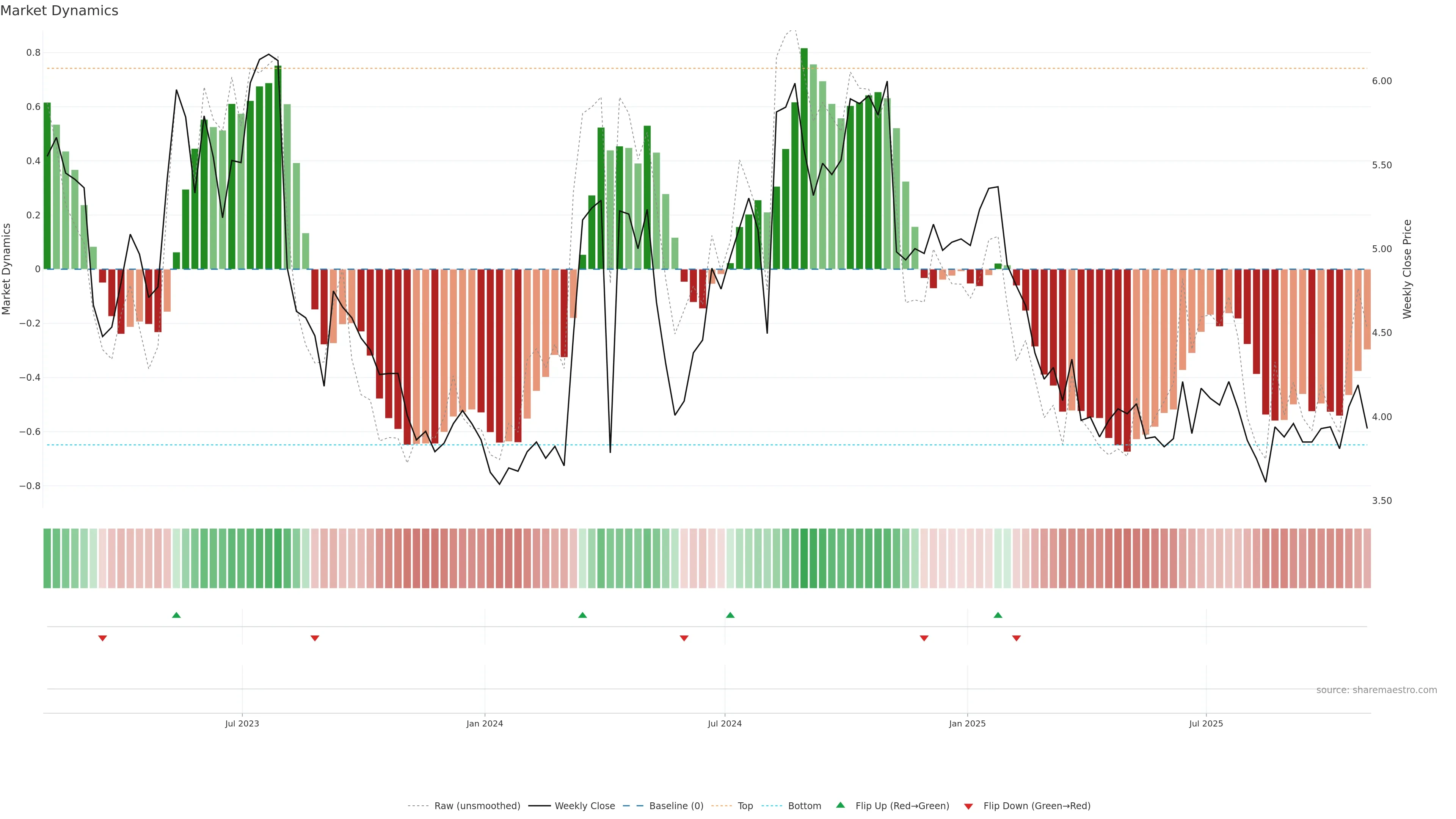This screenshot has width=1456, height=819.
Task: Click the first green flip-up triangle marker
Action: [x=176, y=615]
